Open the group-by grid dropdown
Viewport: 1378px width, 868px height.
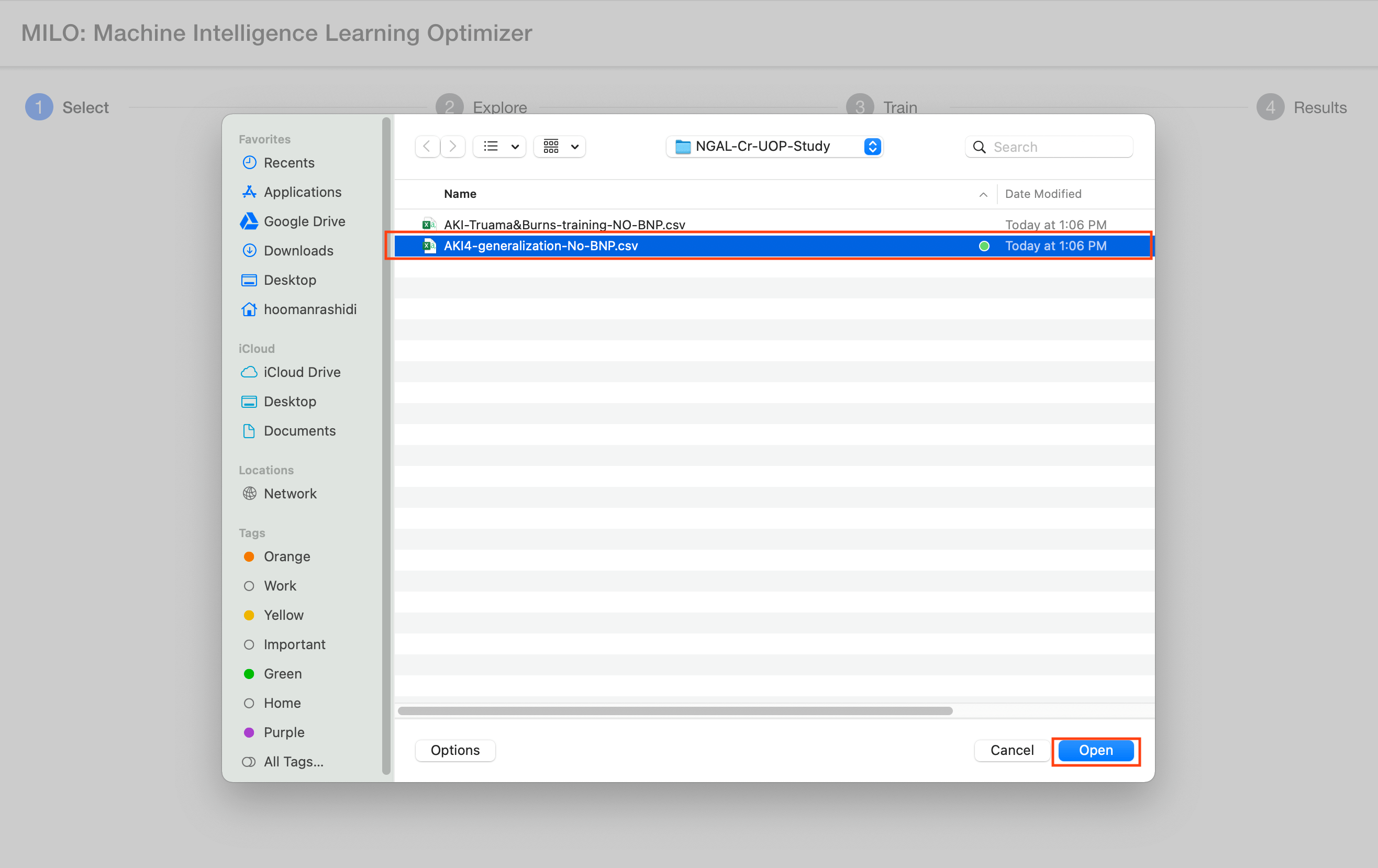click(560, 147)
